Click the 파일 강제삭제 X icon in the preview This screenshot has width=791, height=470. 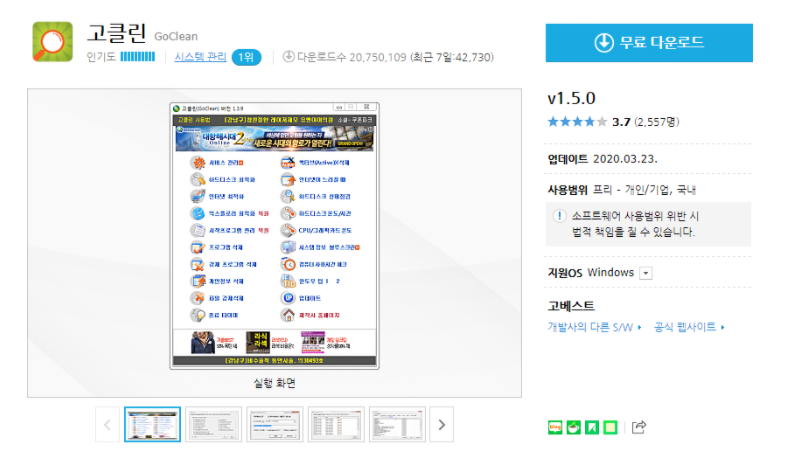tap(198, 298)
